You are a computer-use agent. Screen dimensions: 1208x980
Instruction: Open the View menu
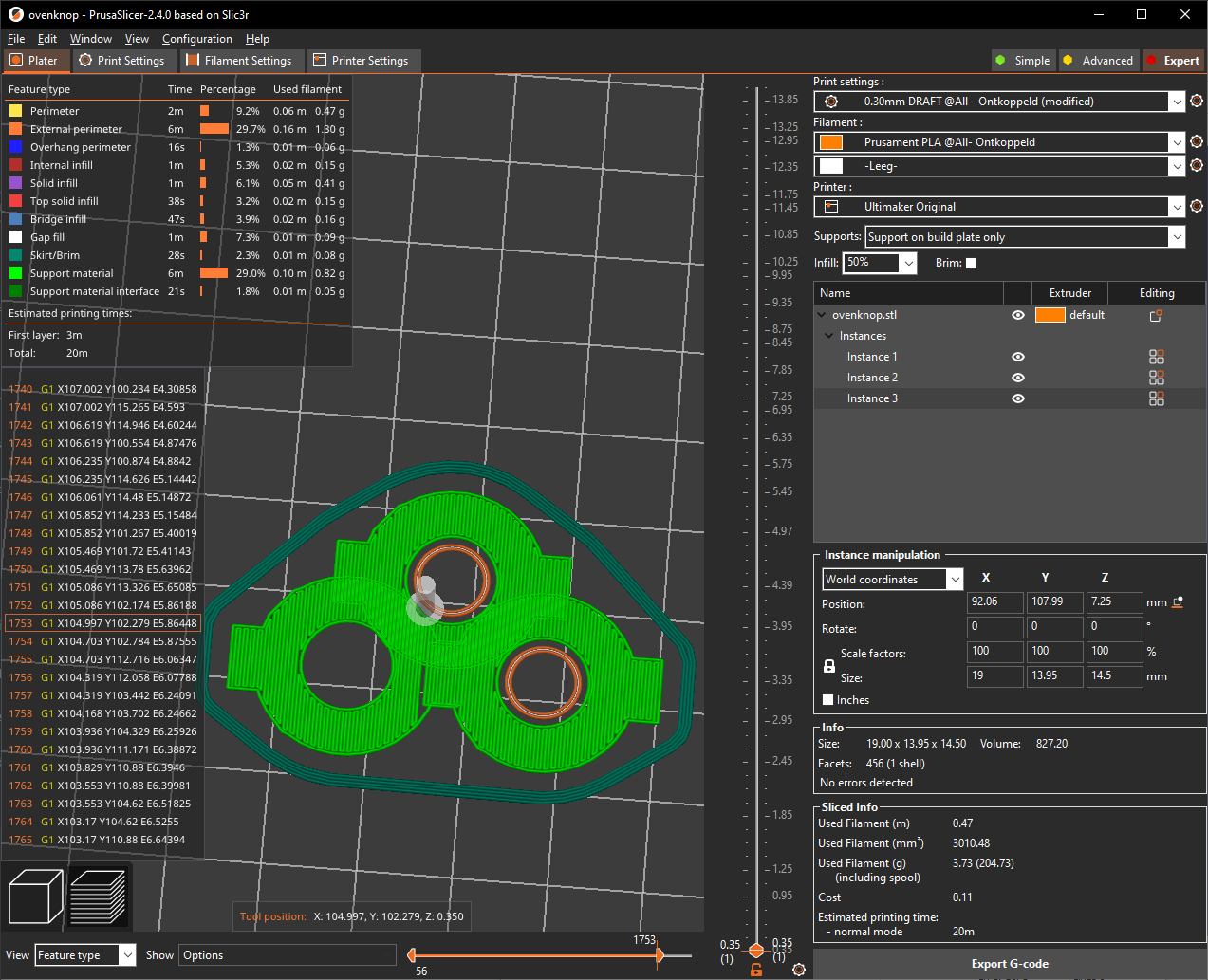click(137, 39)
